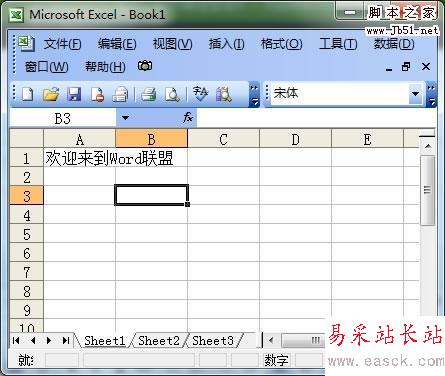Open the 格式(O) menu
The width and height of the screenshot is (445, 376).
coord(281,44)
